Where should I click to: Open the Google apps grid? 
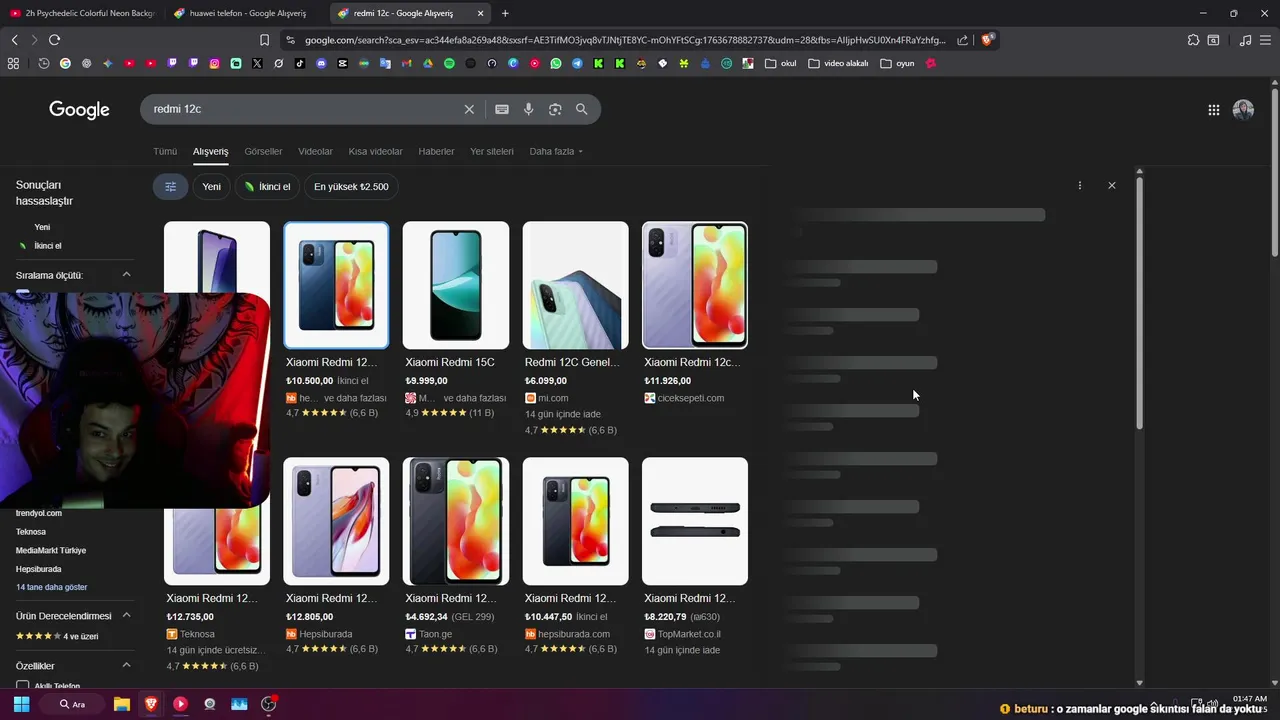pos(1214,110)
